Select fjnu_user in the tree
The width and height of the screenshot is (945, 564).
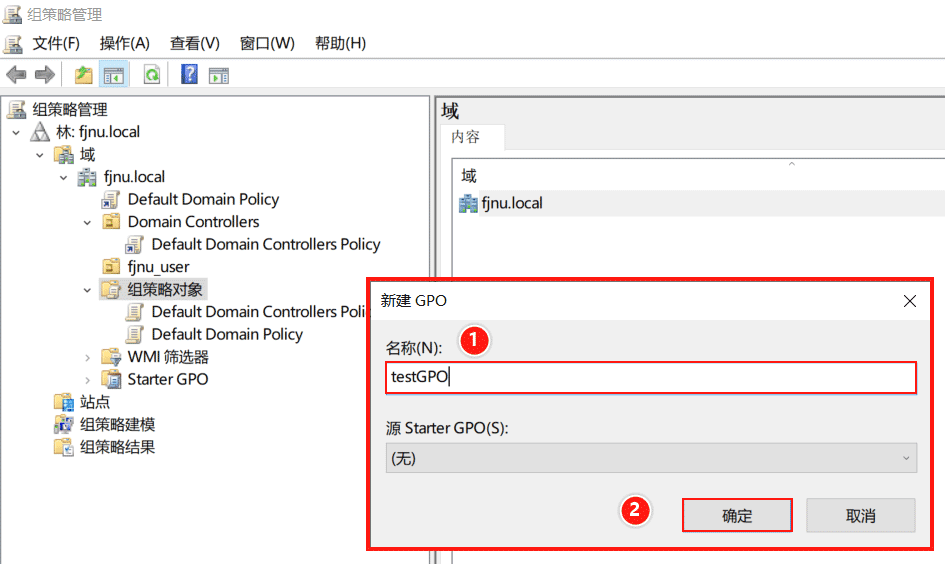pyautogui.click(x=159, y=267)
